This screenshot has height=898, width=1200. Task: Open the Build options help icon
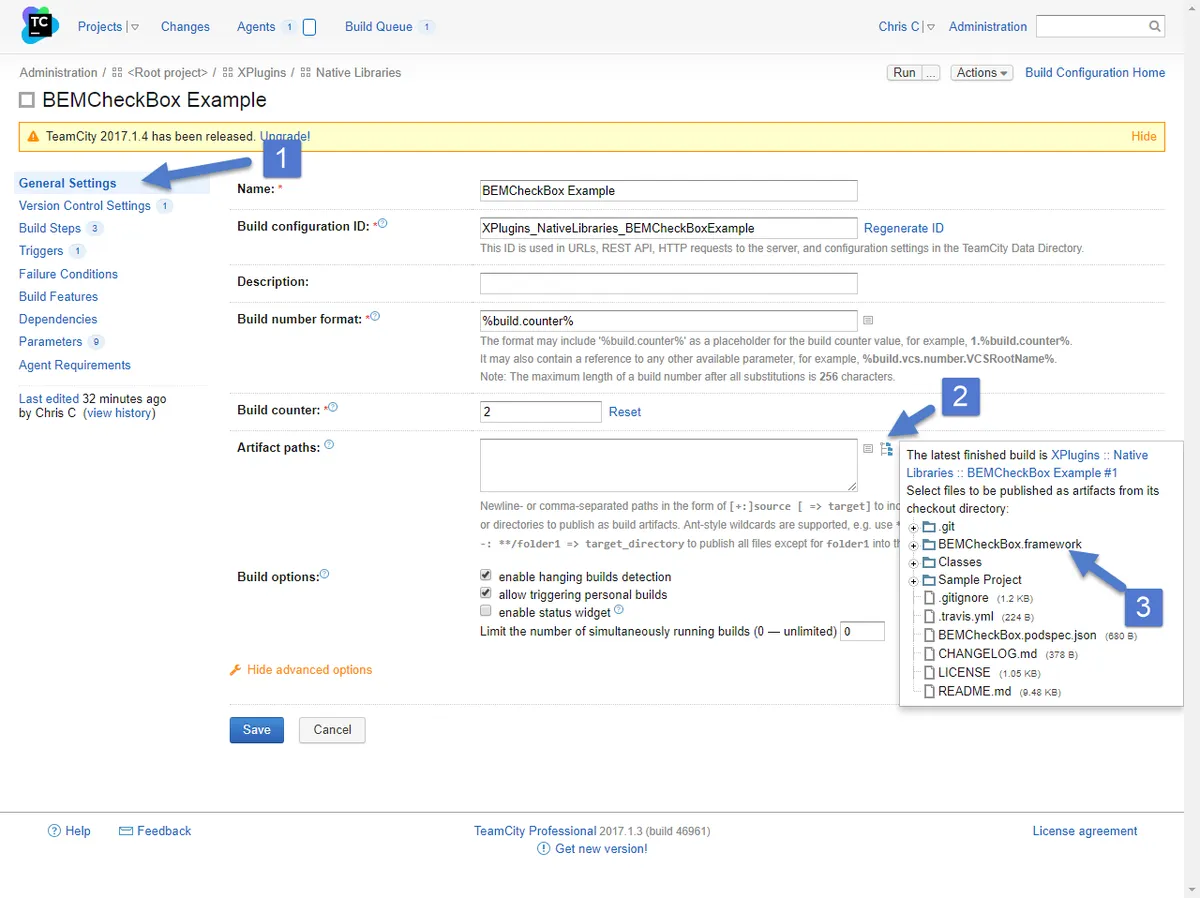pos(324,575)
